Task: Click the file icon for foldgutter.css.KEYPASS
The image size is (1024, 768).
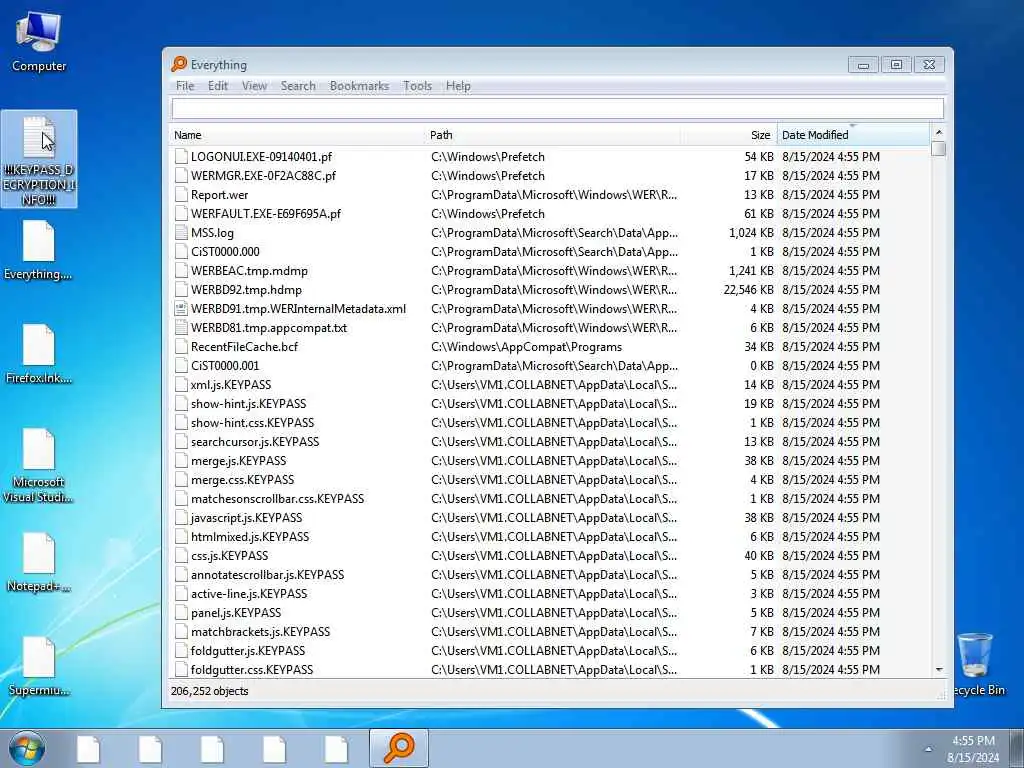Action: [x=181, y=669]
